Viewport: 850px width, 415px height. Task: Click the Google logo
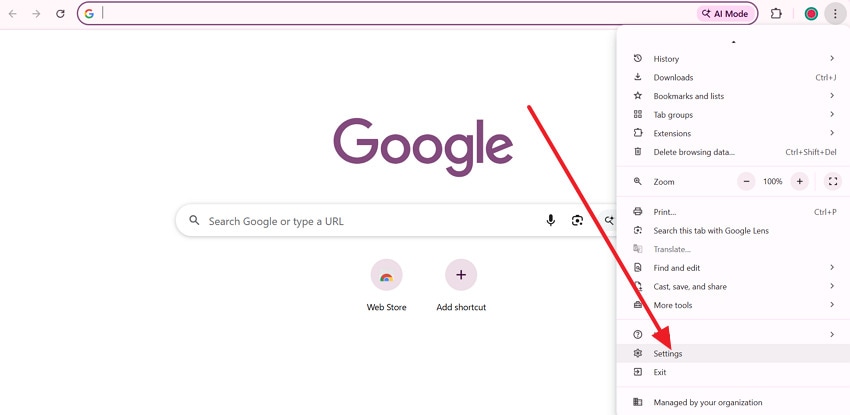pyautogui.click(x=423, y=147)
